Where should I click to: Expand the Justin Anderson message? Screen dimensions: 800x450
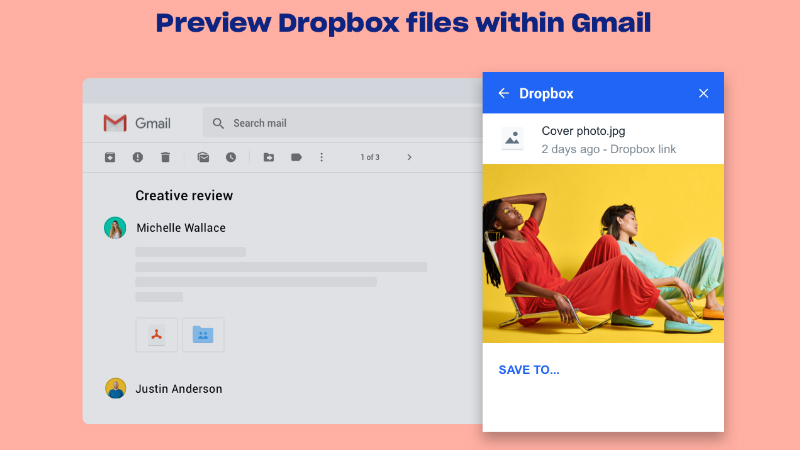(x=179, y=389)
